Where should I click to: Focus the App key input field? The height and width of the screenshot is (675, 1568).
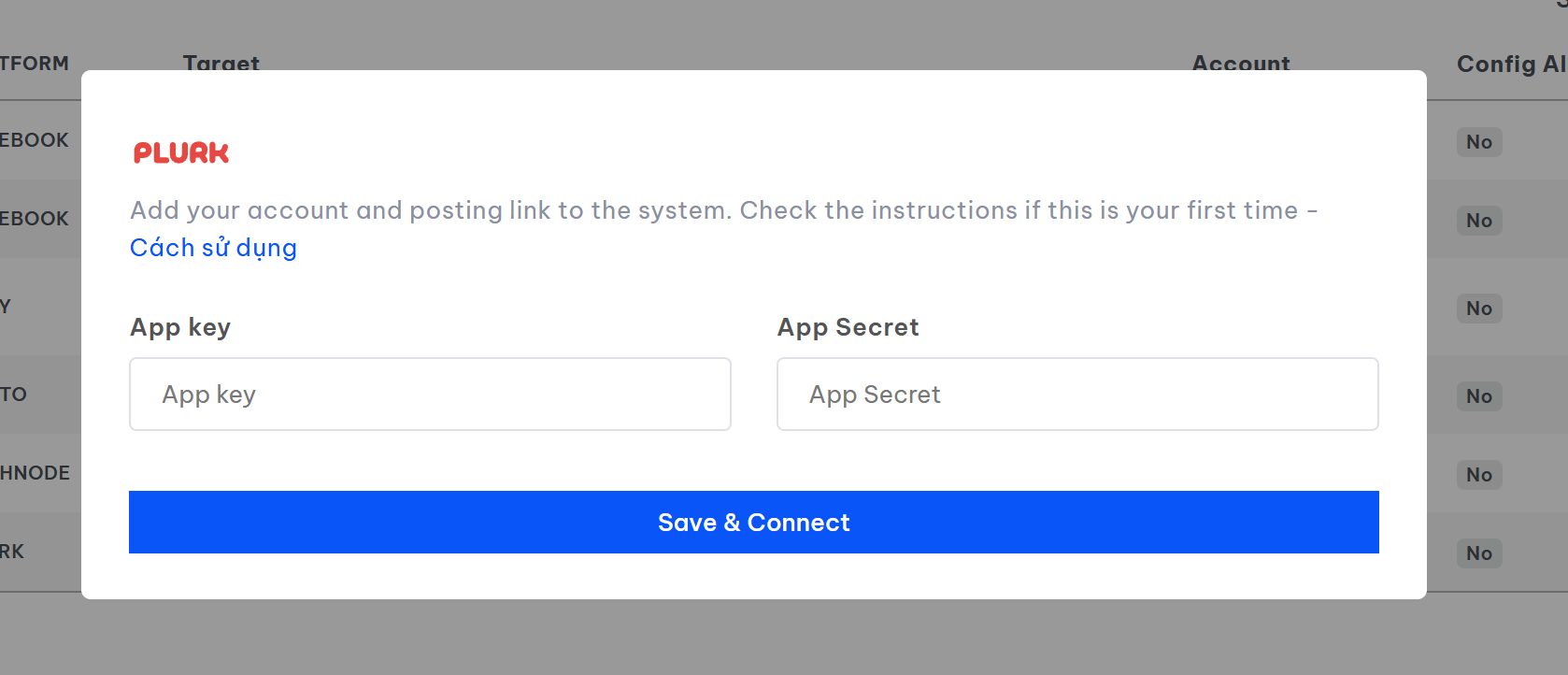pyautogui.click(x=430, y=395)
